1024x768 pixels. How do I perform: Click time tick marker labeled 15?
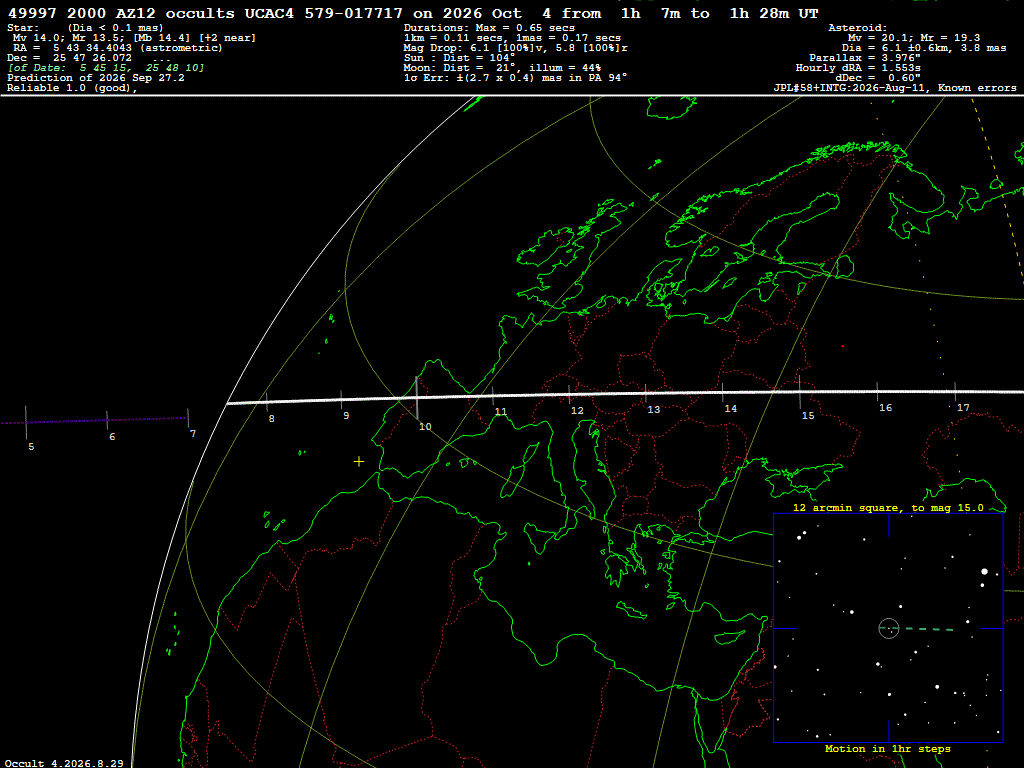pyautogui.click(x=800, y=392)
